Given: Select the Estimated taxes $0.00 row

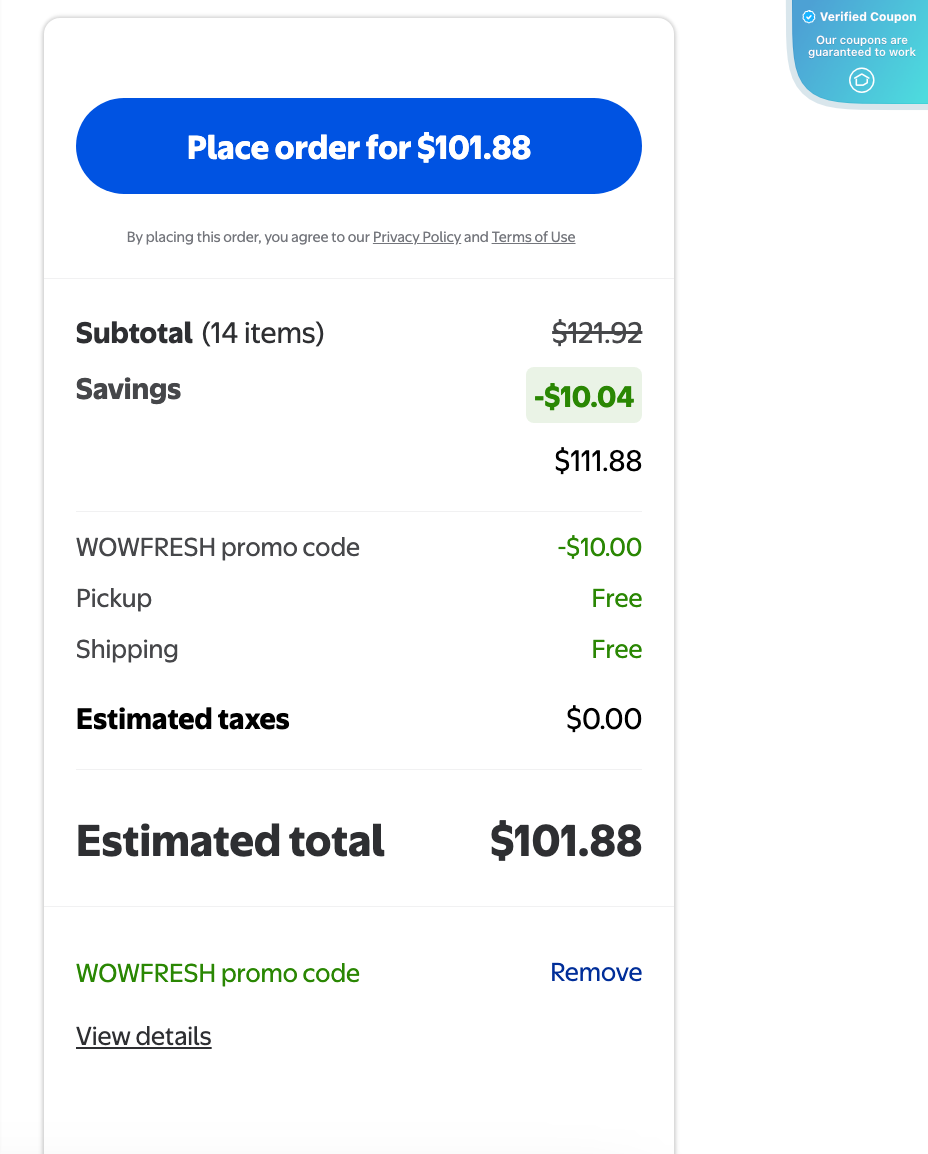Looking at the screenshot, I should (x=182, y=718).
